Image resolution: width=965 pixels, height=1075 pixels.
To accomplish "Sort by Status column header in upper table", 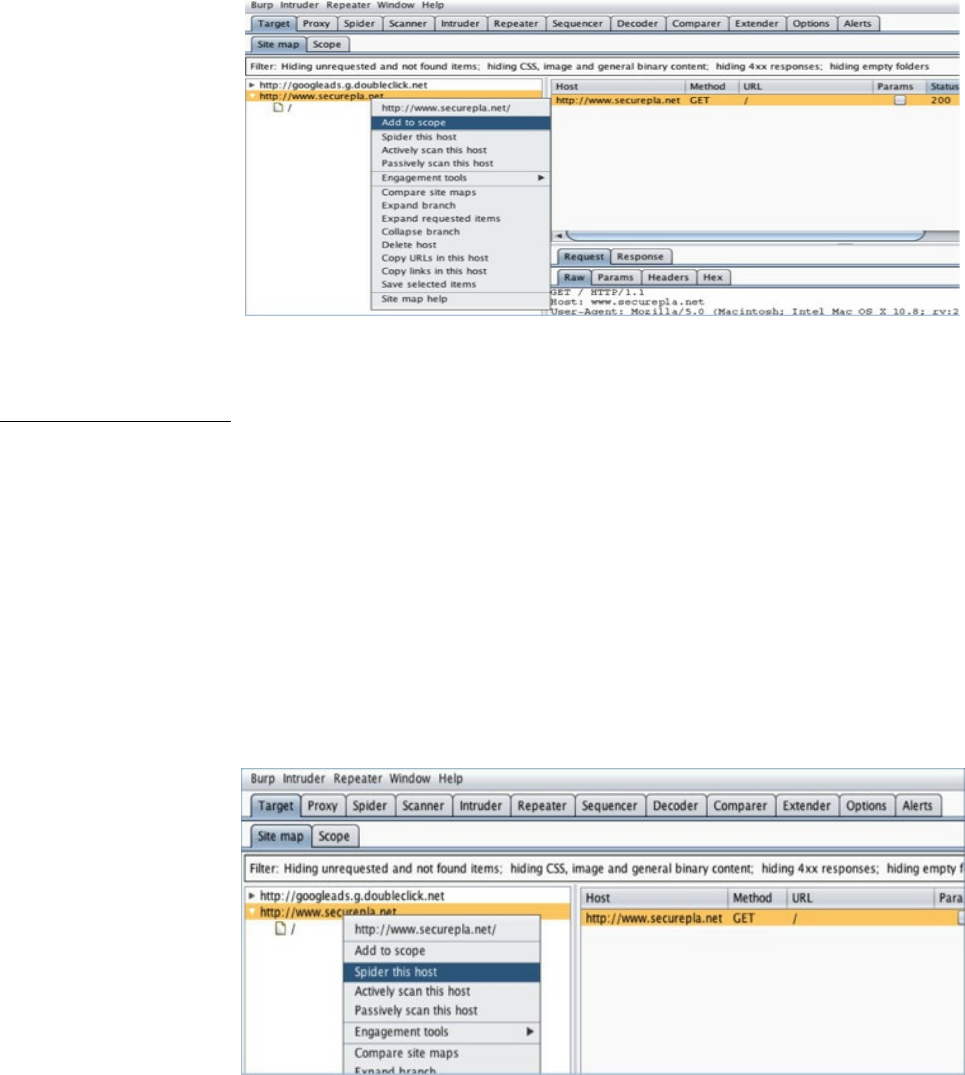I will [x=944, y=86].
